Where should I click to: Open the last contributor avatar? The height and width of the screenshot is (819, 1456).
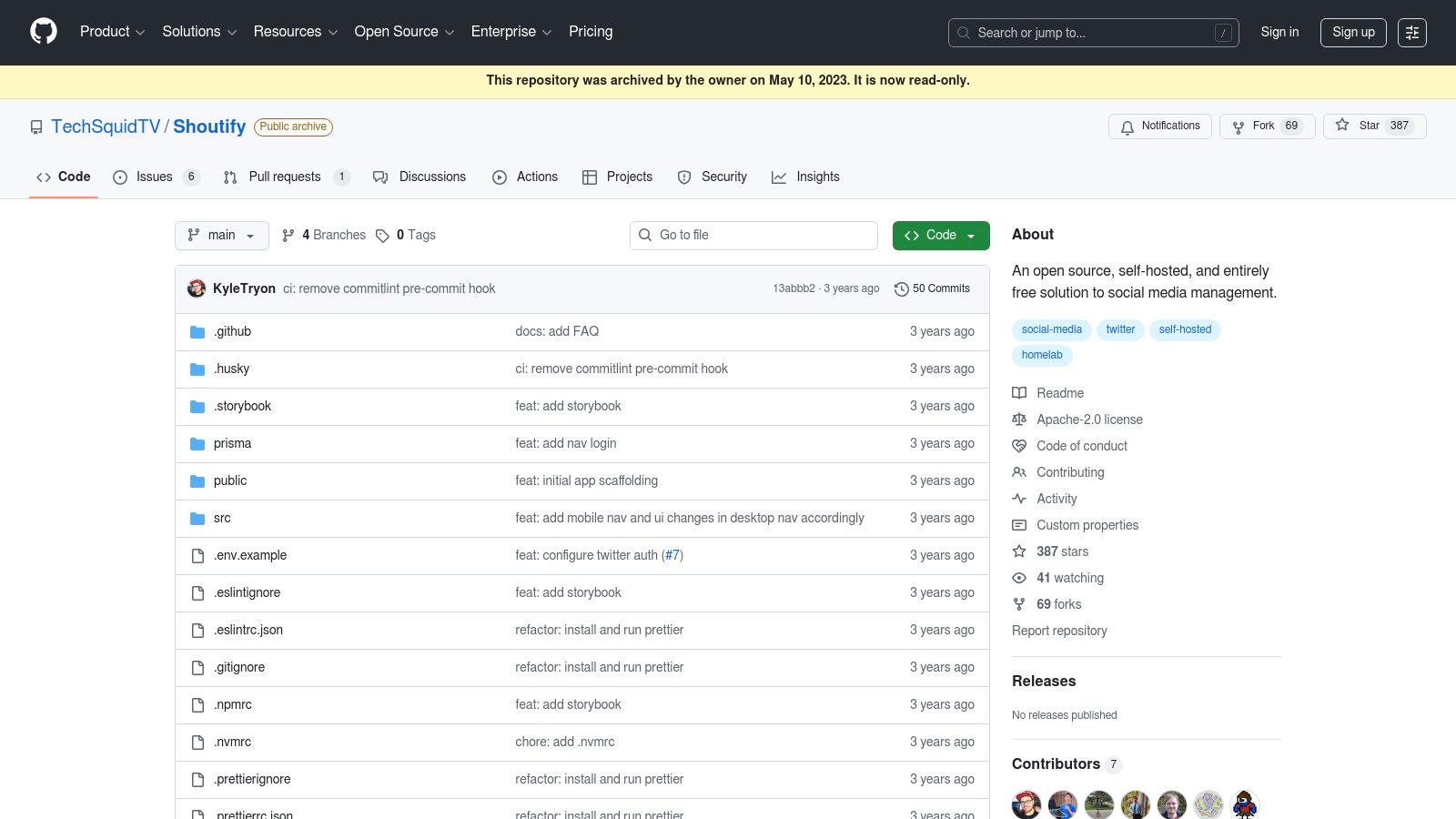1245,804
